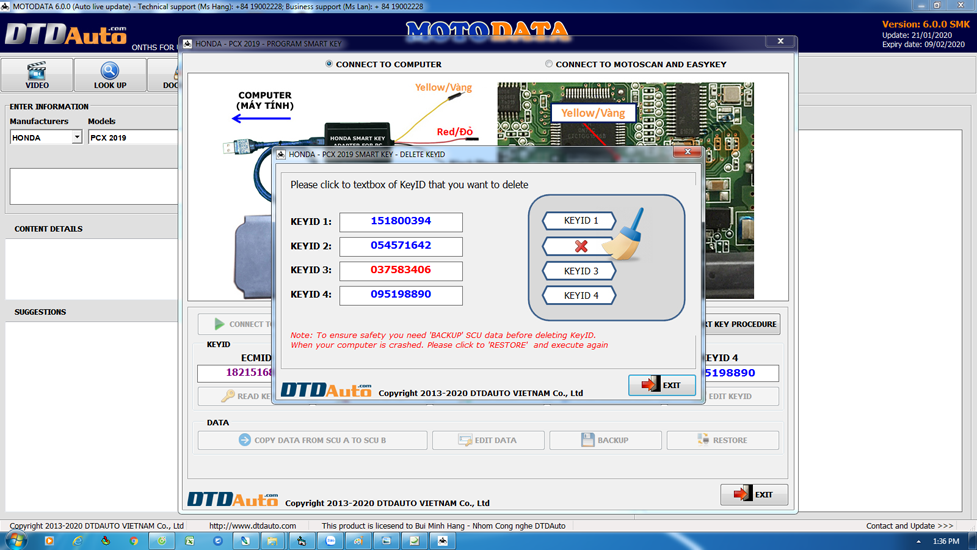Open Zalo app in taskbar
This screenshot has width=977, height=550.
click(330, 541)
